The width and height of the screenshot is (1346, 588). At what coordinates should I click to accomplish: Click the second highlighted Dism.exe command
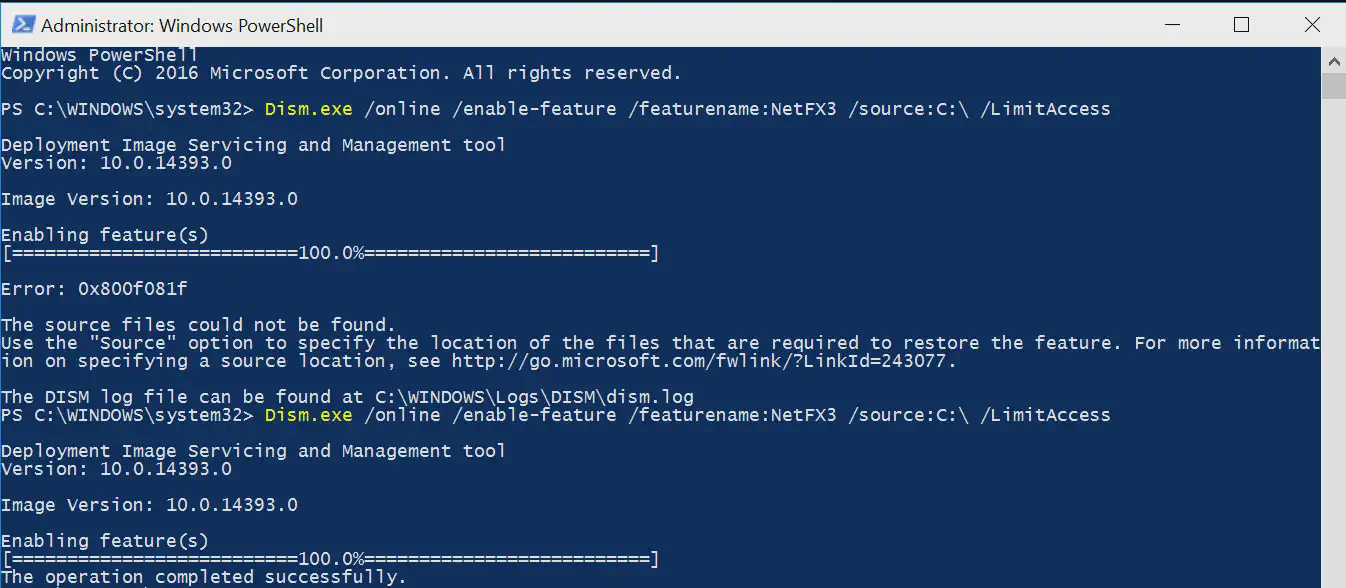(x=308, y=414)
